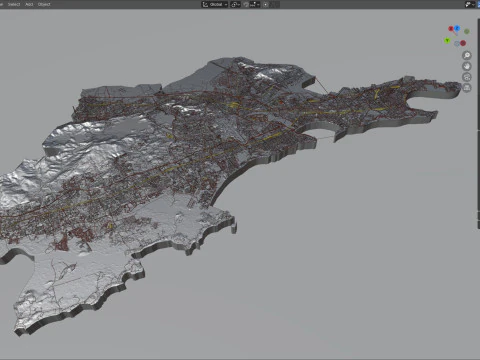Switch perspective/orthographic with grid button
Screen dimensions: 480x360
[467, 88]
